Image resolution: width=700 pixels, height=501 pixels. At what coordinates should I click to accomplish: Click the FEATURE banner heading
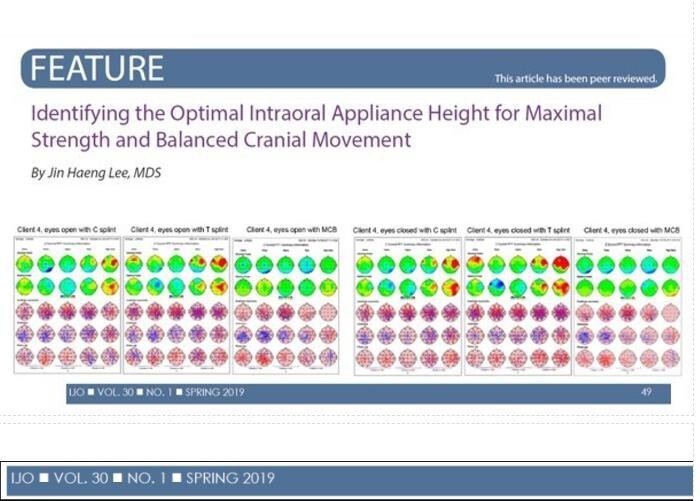pyautogui.click(x=97, y=68)
